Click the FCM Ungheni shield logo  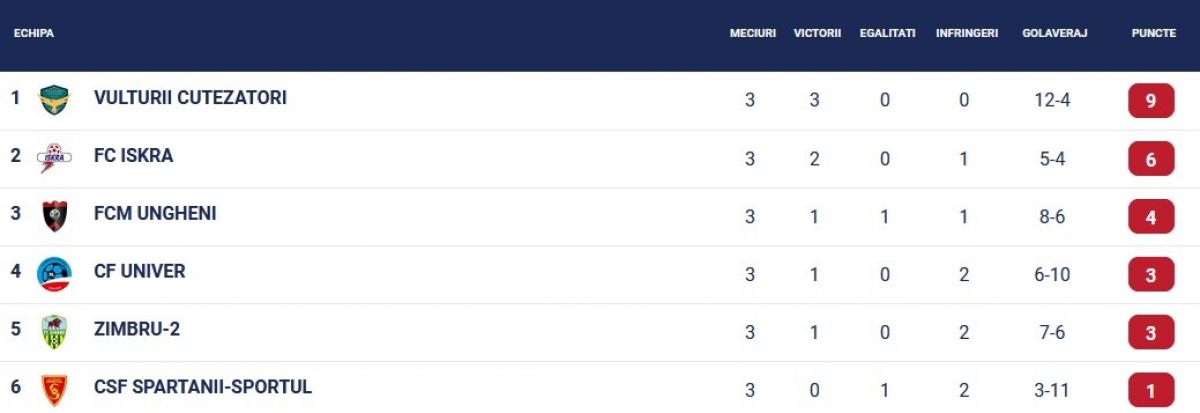point(54,216)
